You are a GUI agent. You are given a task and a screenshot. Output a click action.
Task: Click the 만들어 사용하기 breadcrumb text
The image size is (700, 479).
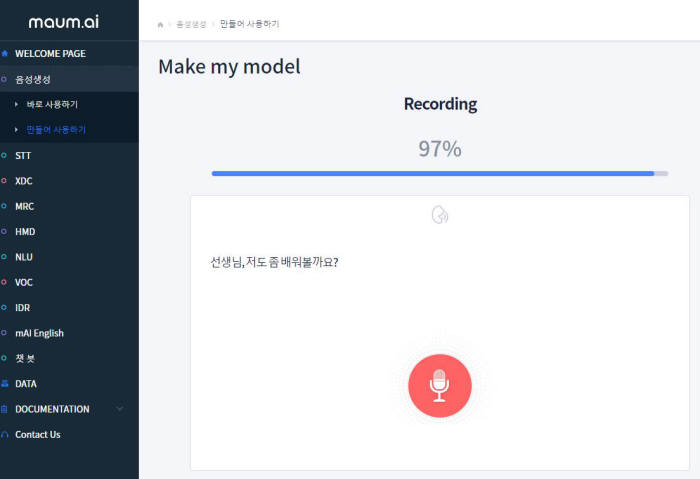tap(249, 24)
